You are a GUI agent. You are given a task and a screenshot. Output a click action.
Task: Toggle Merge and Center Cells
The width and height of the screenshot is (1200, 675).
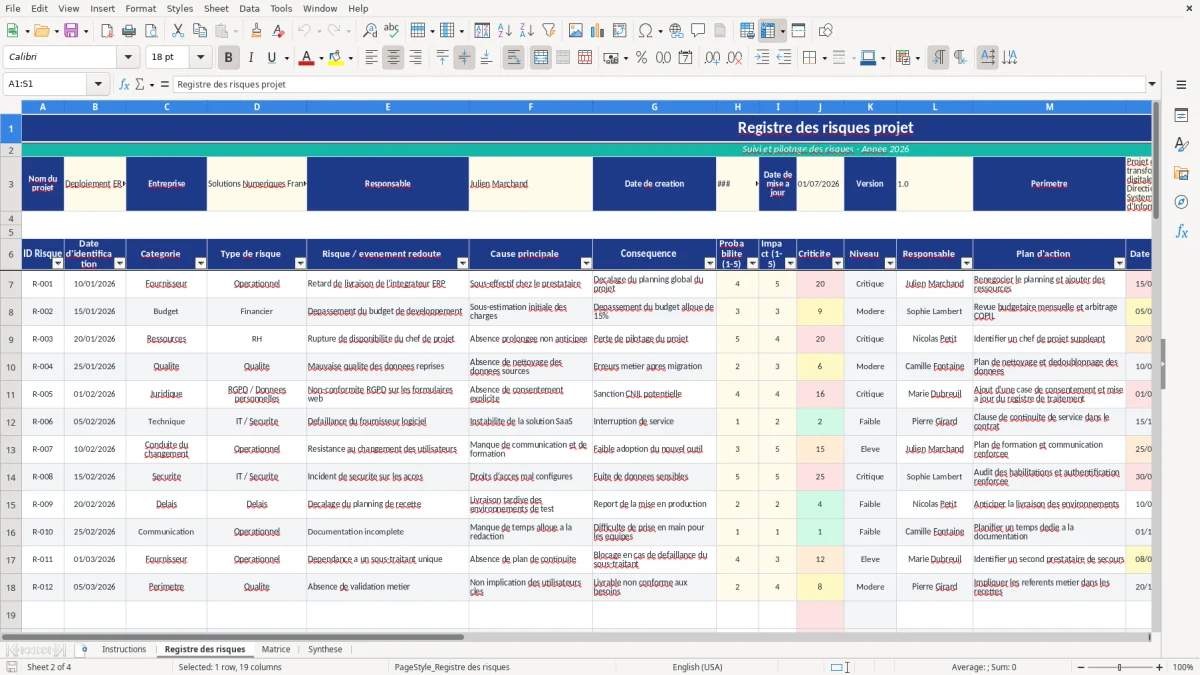pos(541,58)
